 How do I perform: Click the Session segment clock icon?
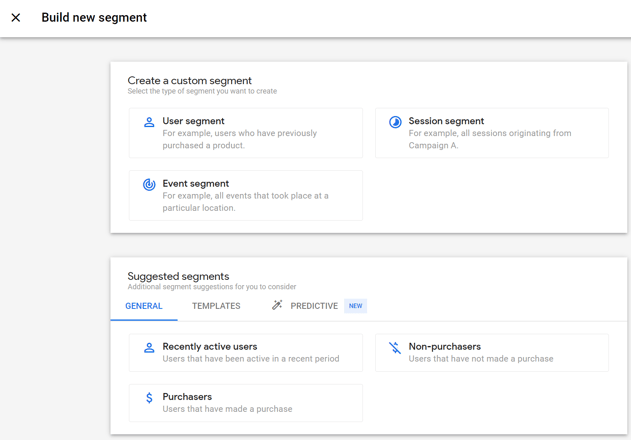pyautogui.click(x=395, y=122)
